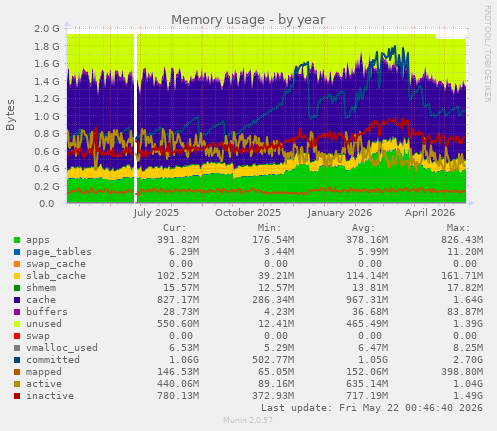Viewport: 497px width, 431px height.
Task: Click the swap_cache orange legend swatch
Action: 17,264
